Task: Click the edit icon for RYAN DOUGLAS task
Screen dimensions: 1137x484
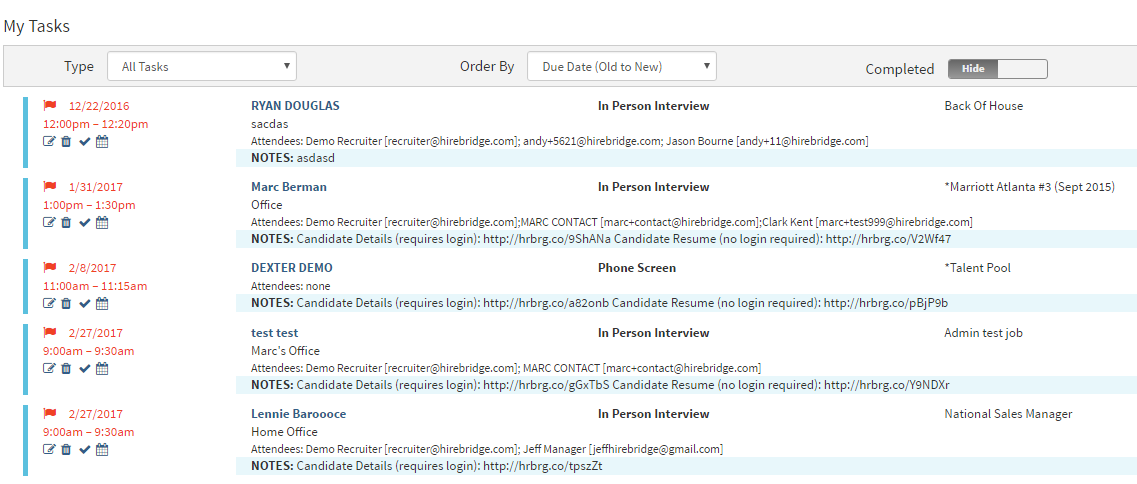Action: 49,142
